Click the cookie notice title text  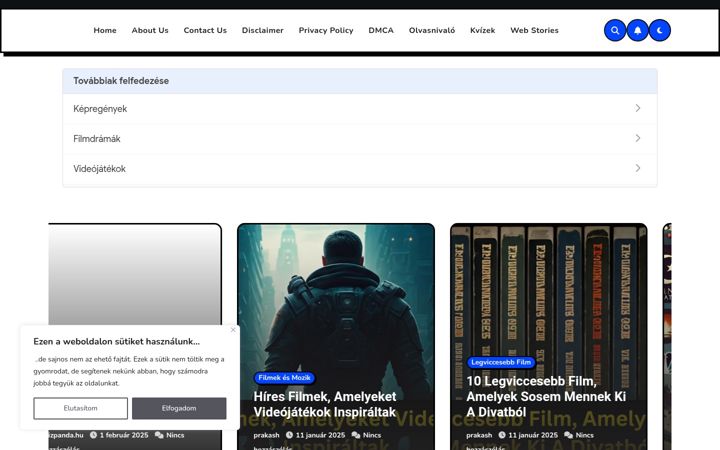pos(117,342)
